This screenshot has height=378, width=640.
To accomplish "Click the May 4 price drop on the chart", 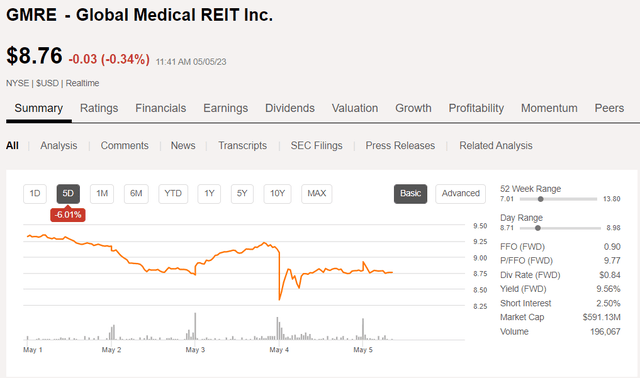I will coord(280,276).
